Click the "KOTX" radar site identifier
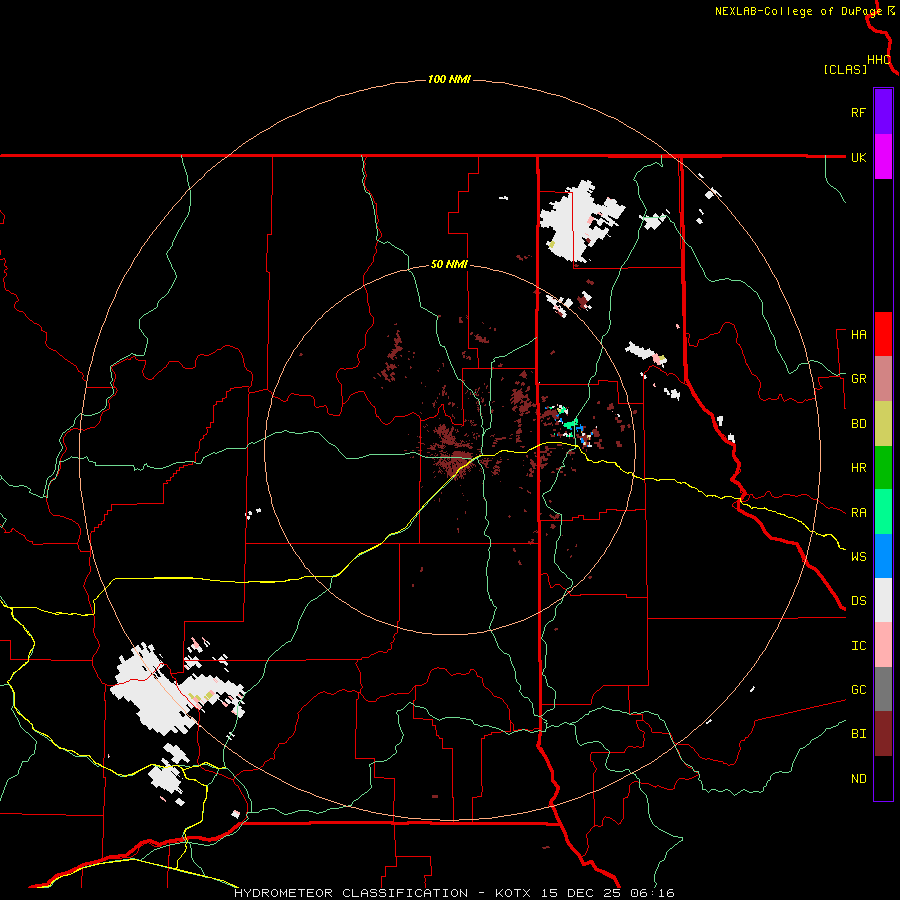This screenshot has height=900, width=900. (515, 893)
